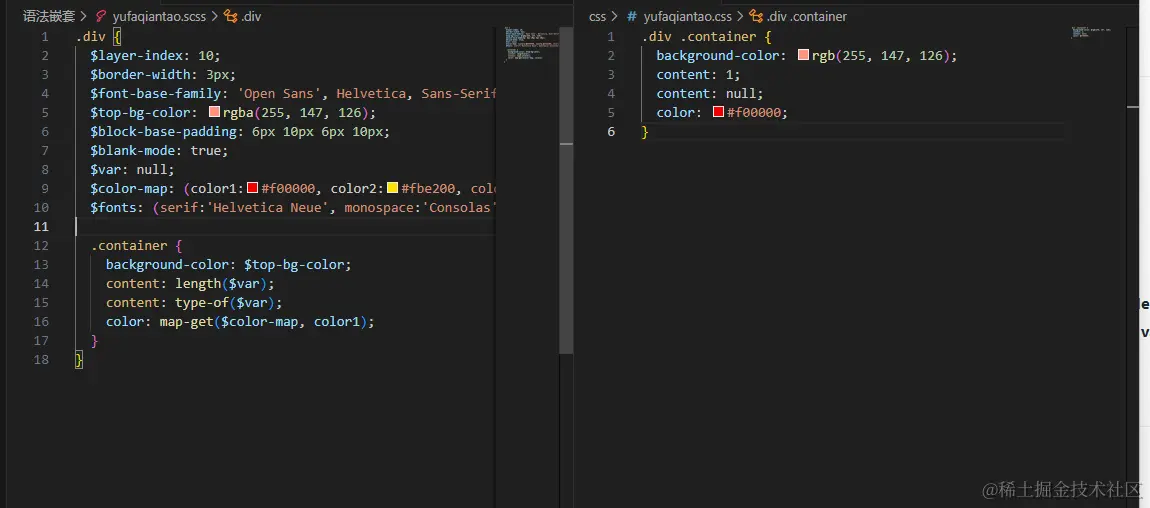Click the .div .container breadcrumb in right editor
Viewport: 1150px width, 508px height.
click(x=807, y=16)
